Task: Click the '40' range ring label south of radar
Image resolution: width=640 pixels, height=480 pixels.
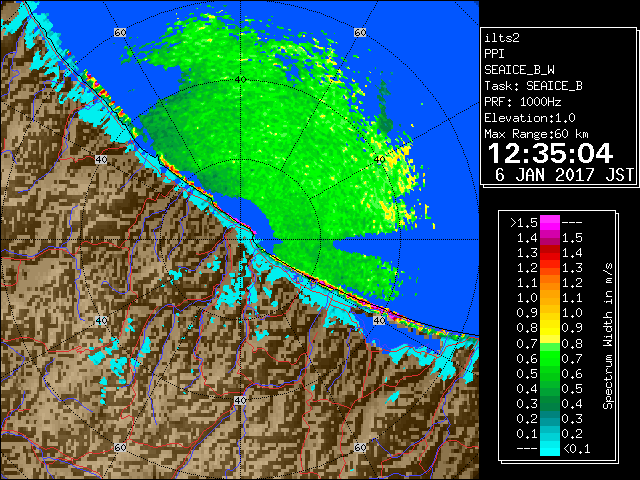Action: pos(240,400)
